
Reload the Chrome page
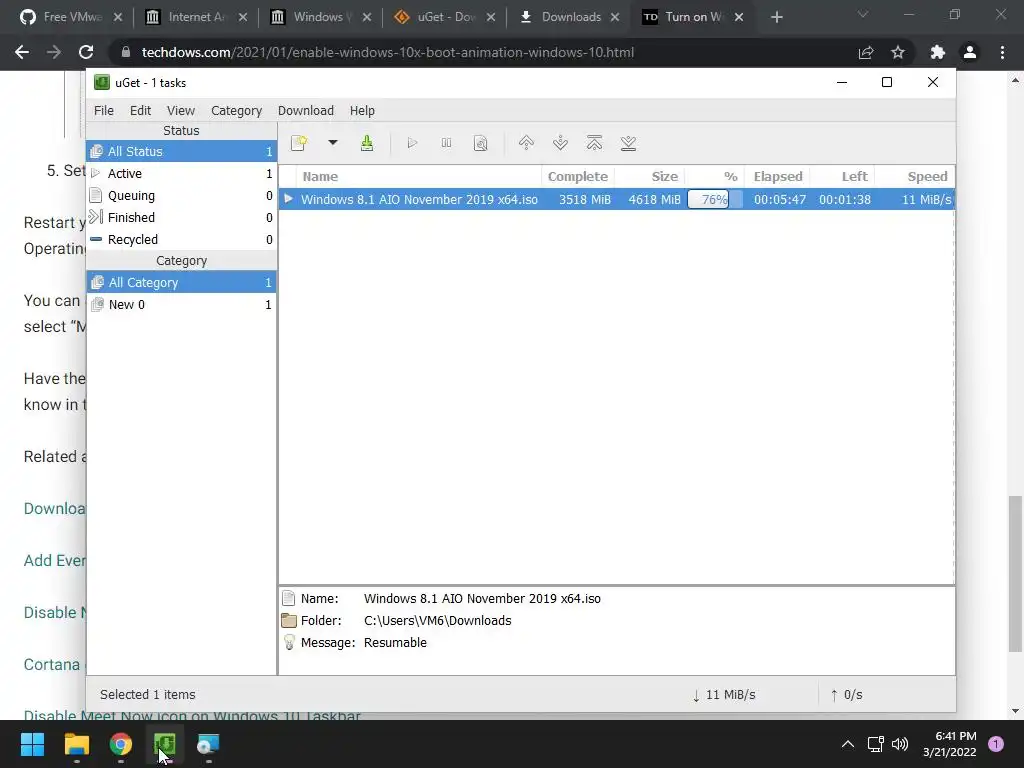(x=86, y=52)
